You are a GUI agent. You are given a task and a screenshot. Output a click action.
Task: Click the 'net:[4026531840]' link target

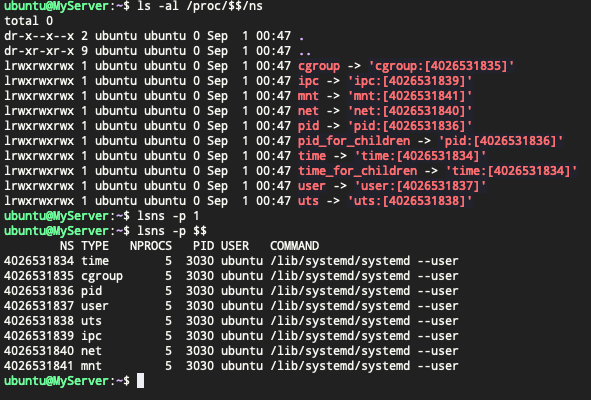[x=410, y=111]
